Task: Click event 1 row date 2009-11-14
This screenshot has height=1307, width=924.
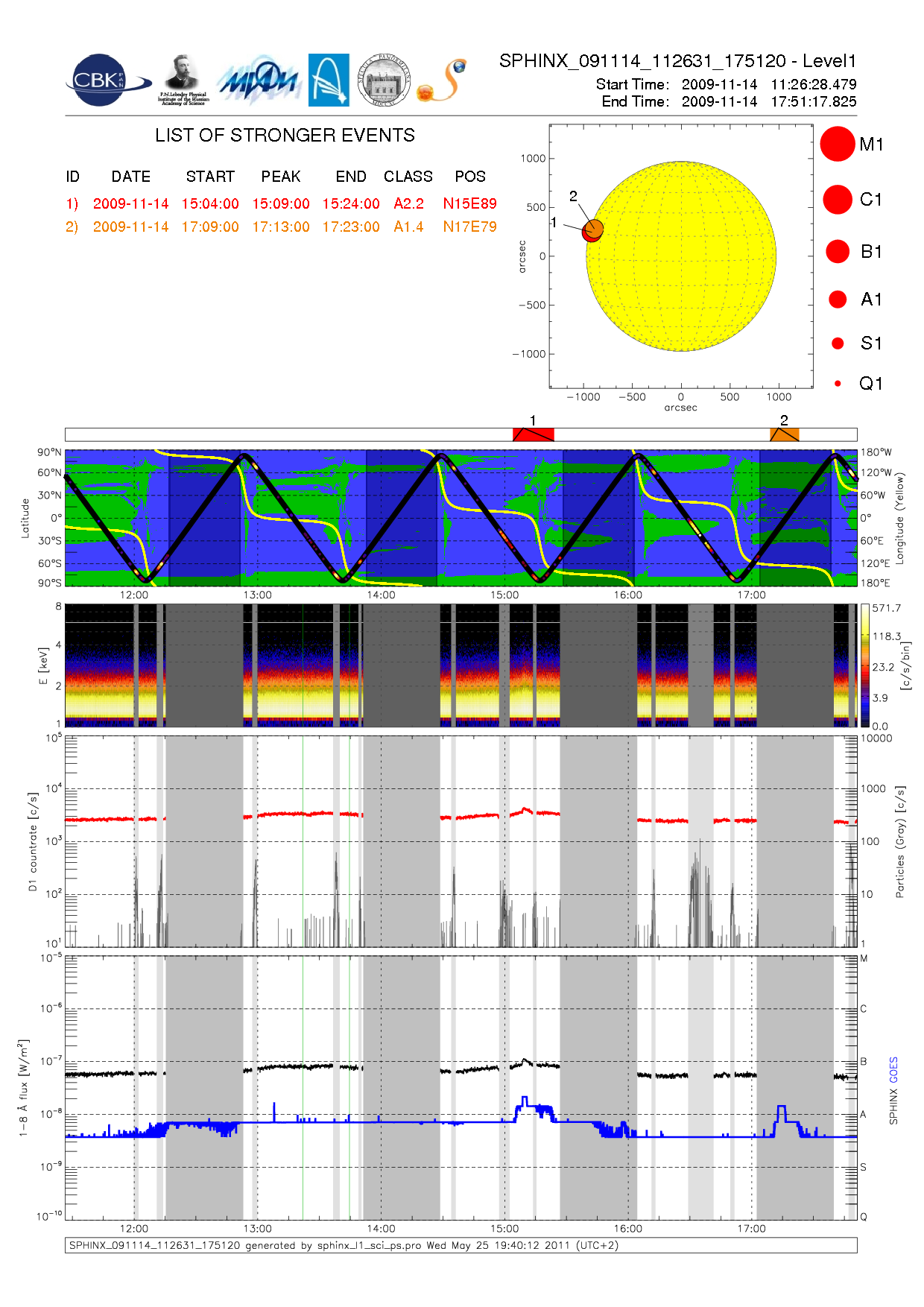Action: (x=130, y=203)
